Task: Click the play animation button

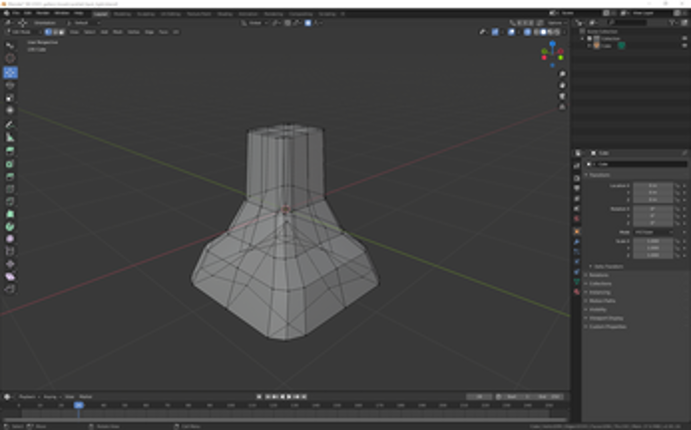Action: [289, 397]
